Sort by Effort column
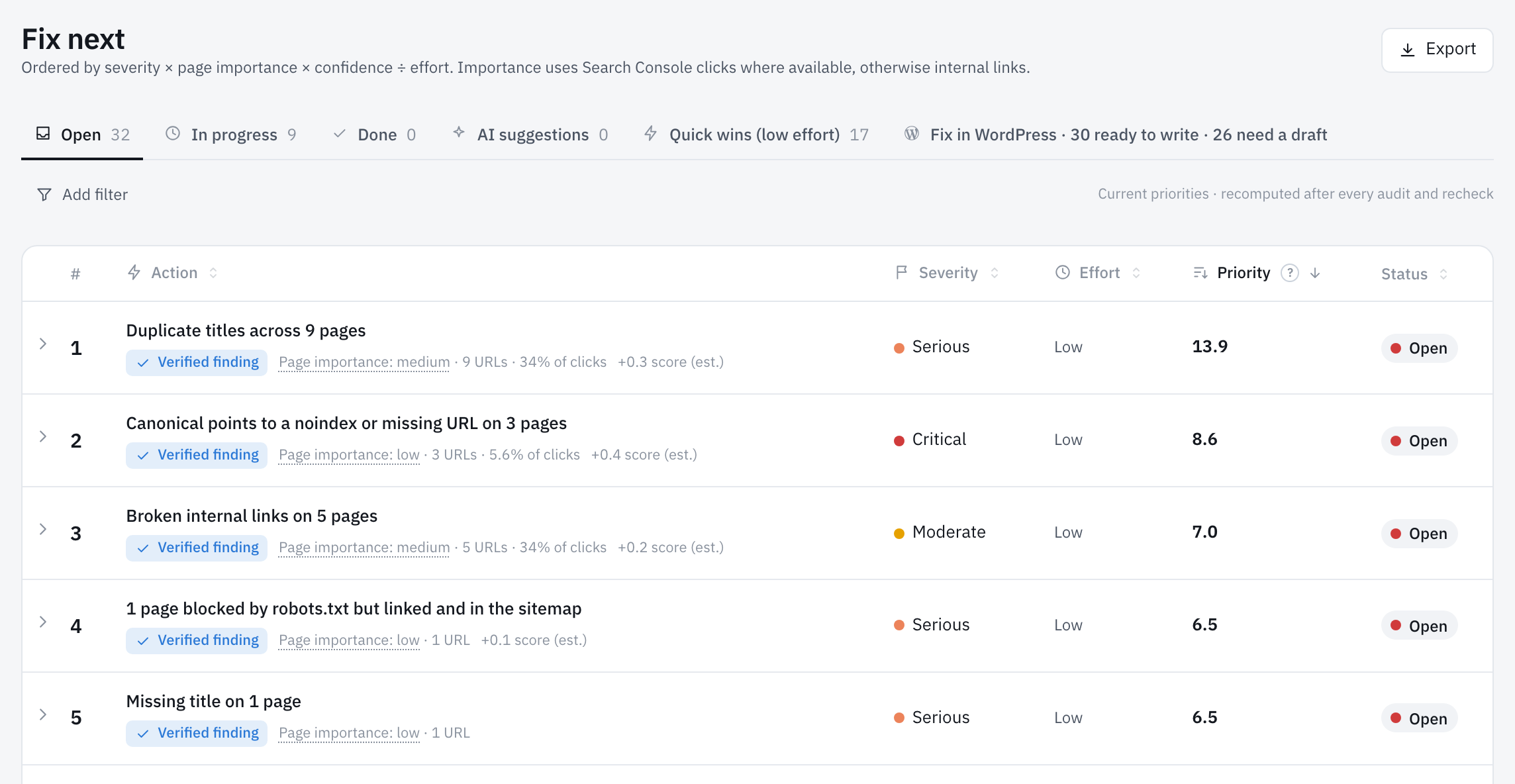 click(x=1098, y=273)
